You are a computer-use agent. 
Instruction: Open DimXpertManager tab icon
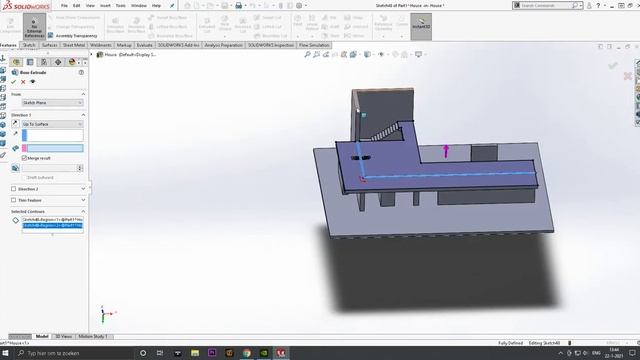click(x=58, y=62)
